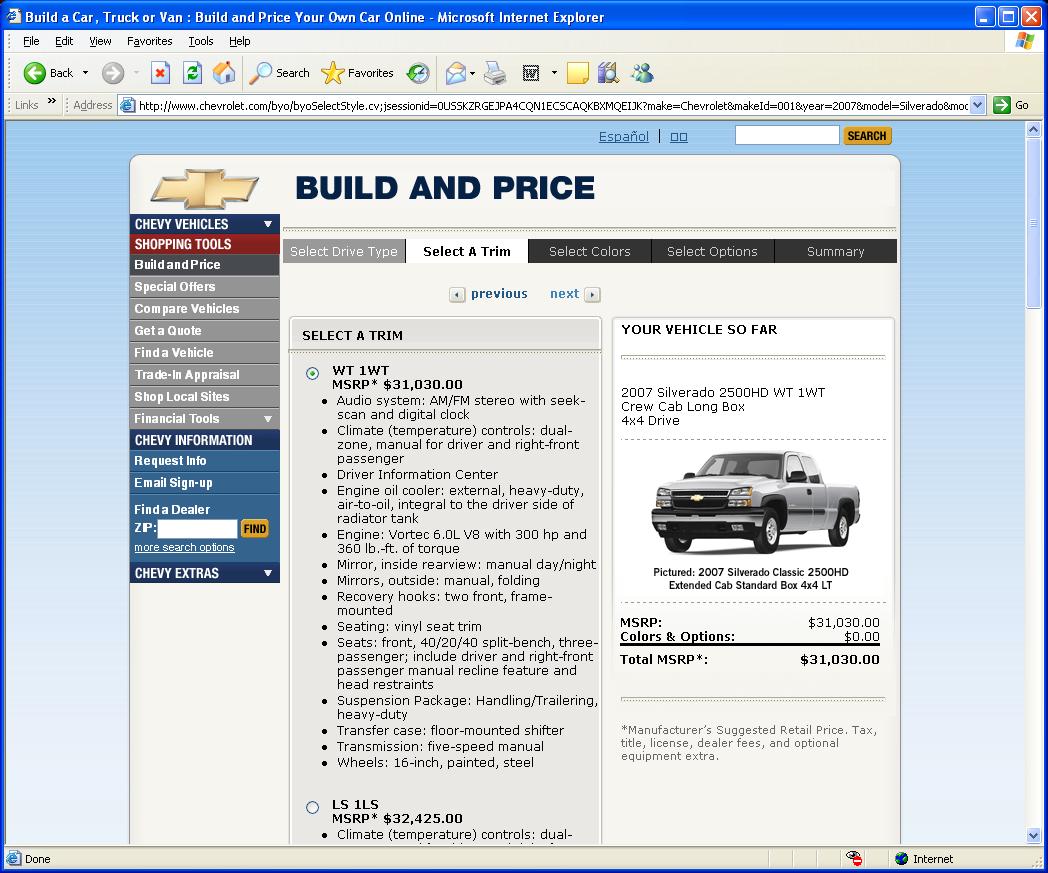Open the Search toolbar button
This screenshot has height=873, width=1048.
(280, 73)
